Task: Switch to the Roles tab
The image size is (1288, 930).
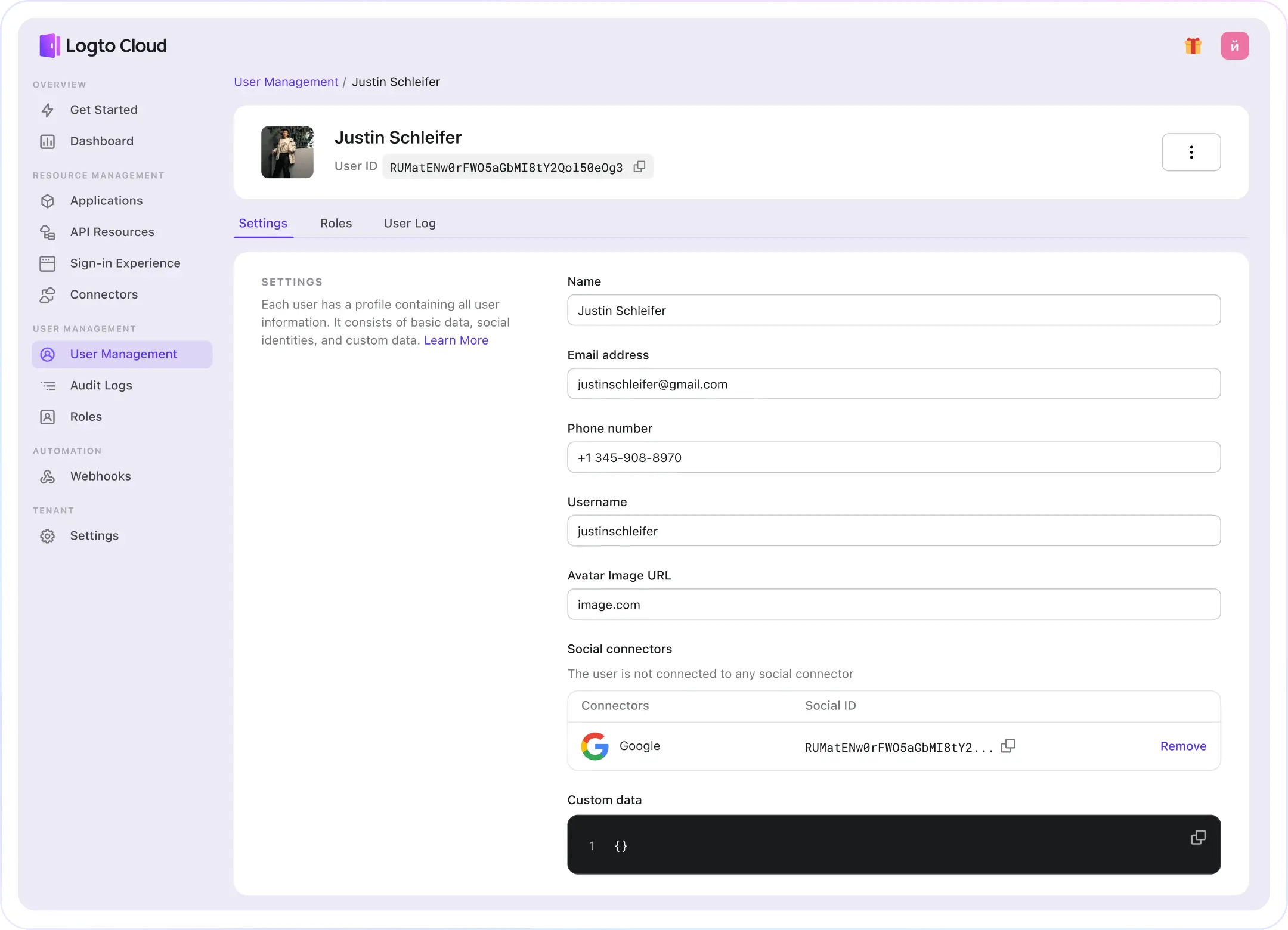Action: click(x=336, y=223)
